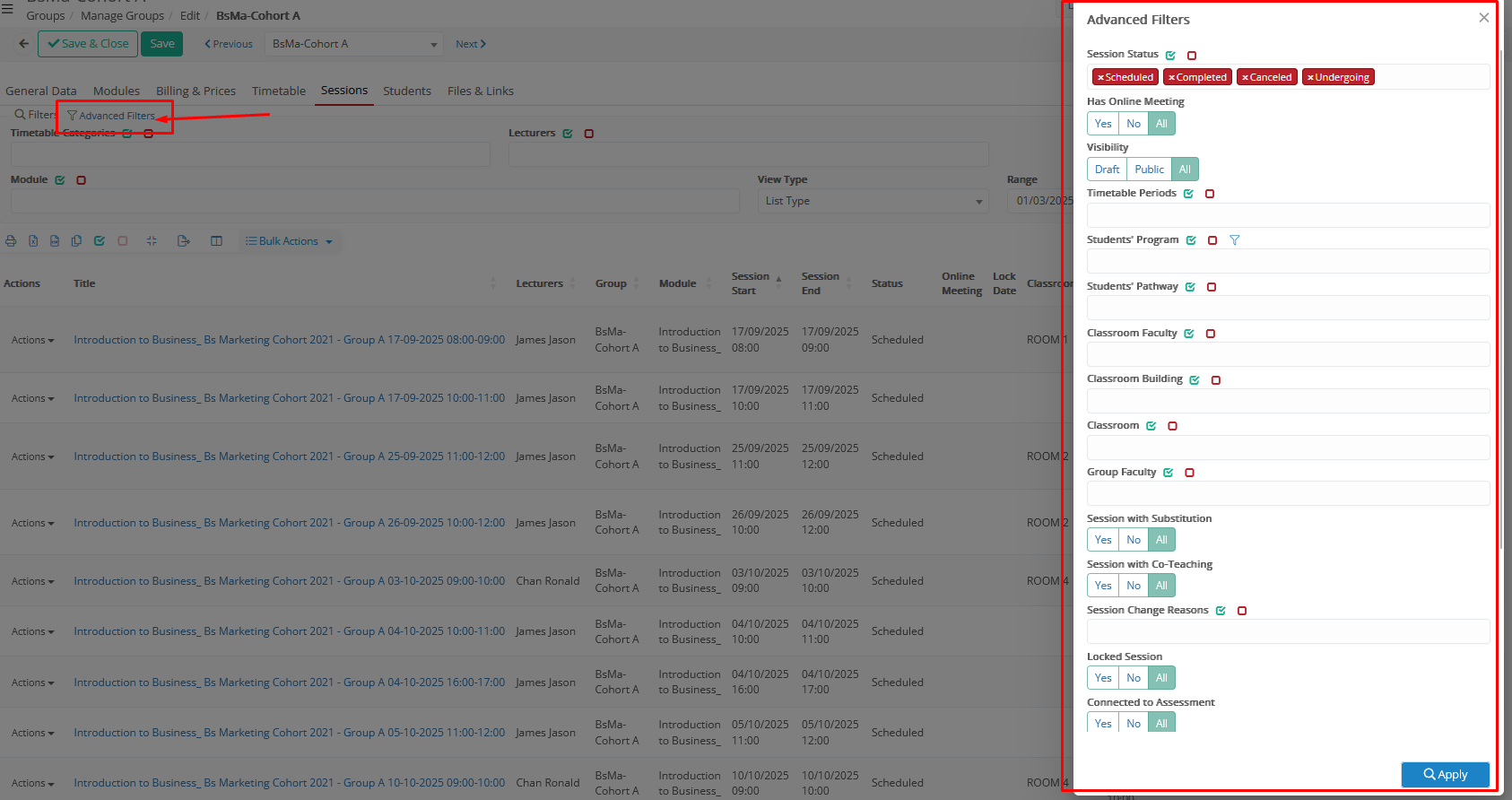Open the BsMa-Cohort A group selector

353,44
